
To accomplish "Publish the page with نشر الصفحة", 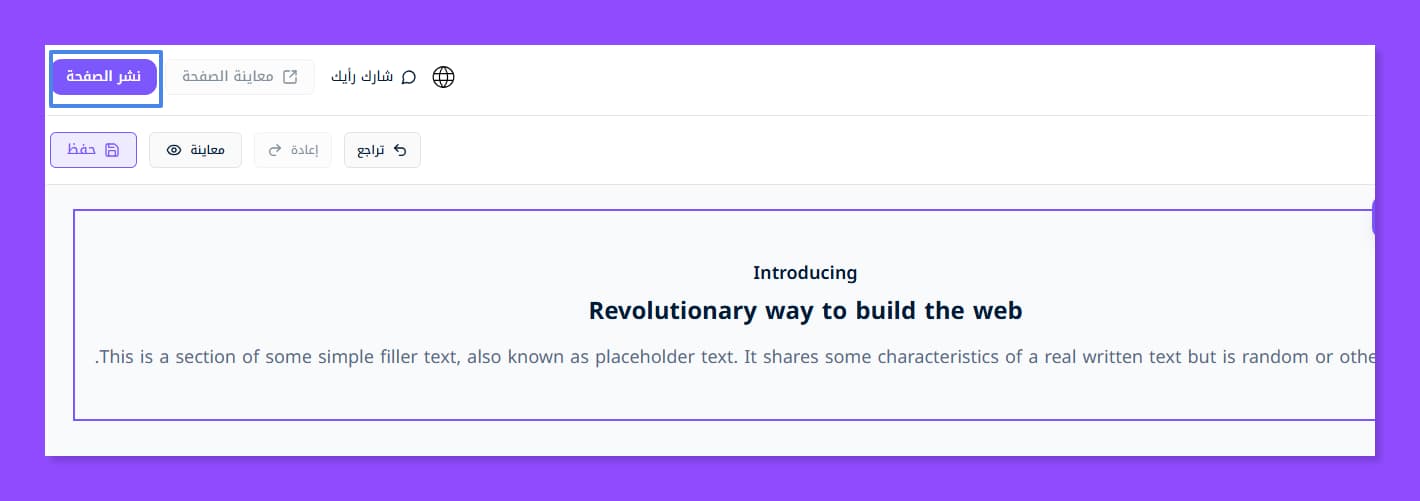I will [x=104, y=77].
